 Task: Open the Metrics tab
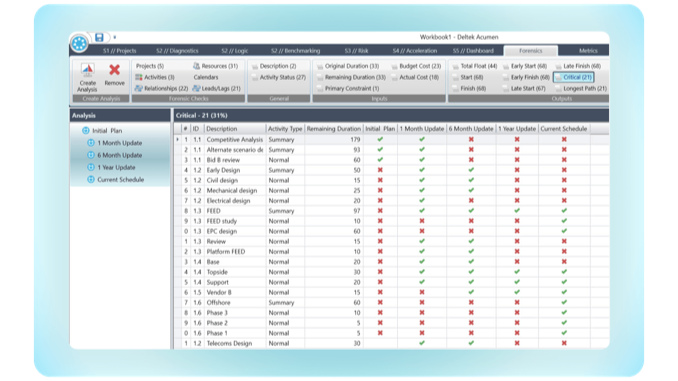click(x=588, y=51)
